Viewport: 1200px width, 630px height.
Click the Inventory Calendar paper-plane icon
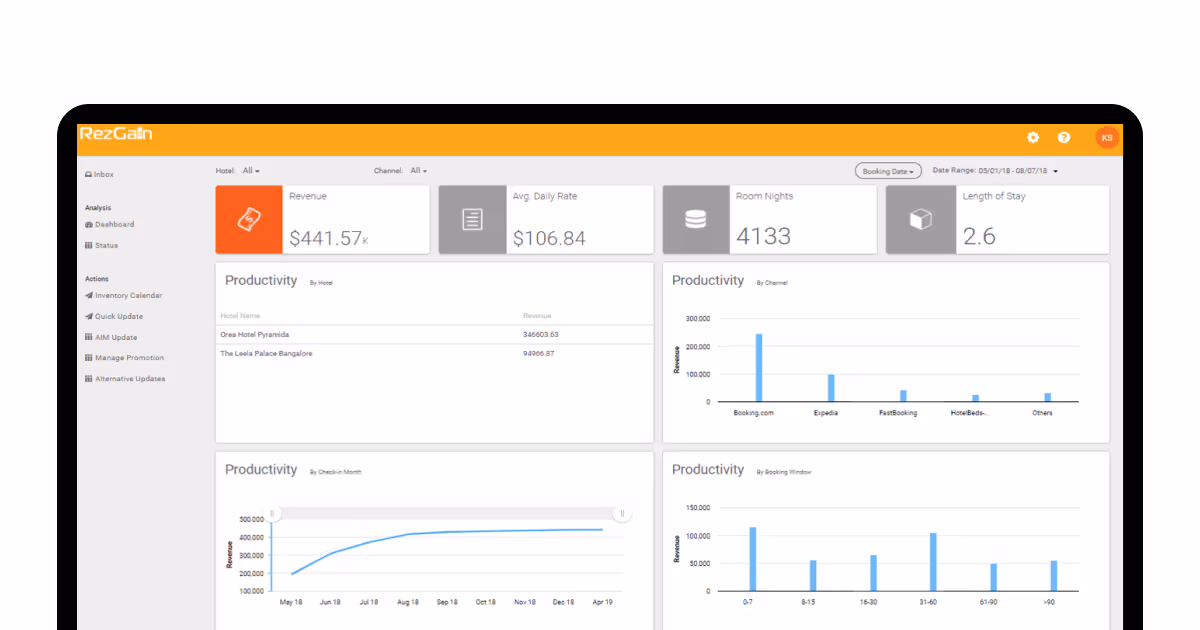[x=89, y=296]
